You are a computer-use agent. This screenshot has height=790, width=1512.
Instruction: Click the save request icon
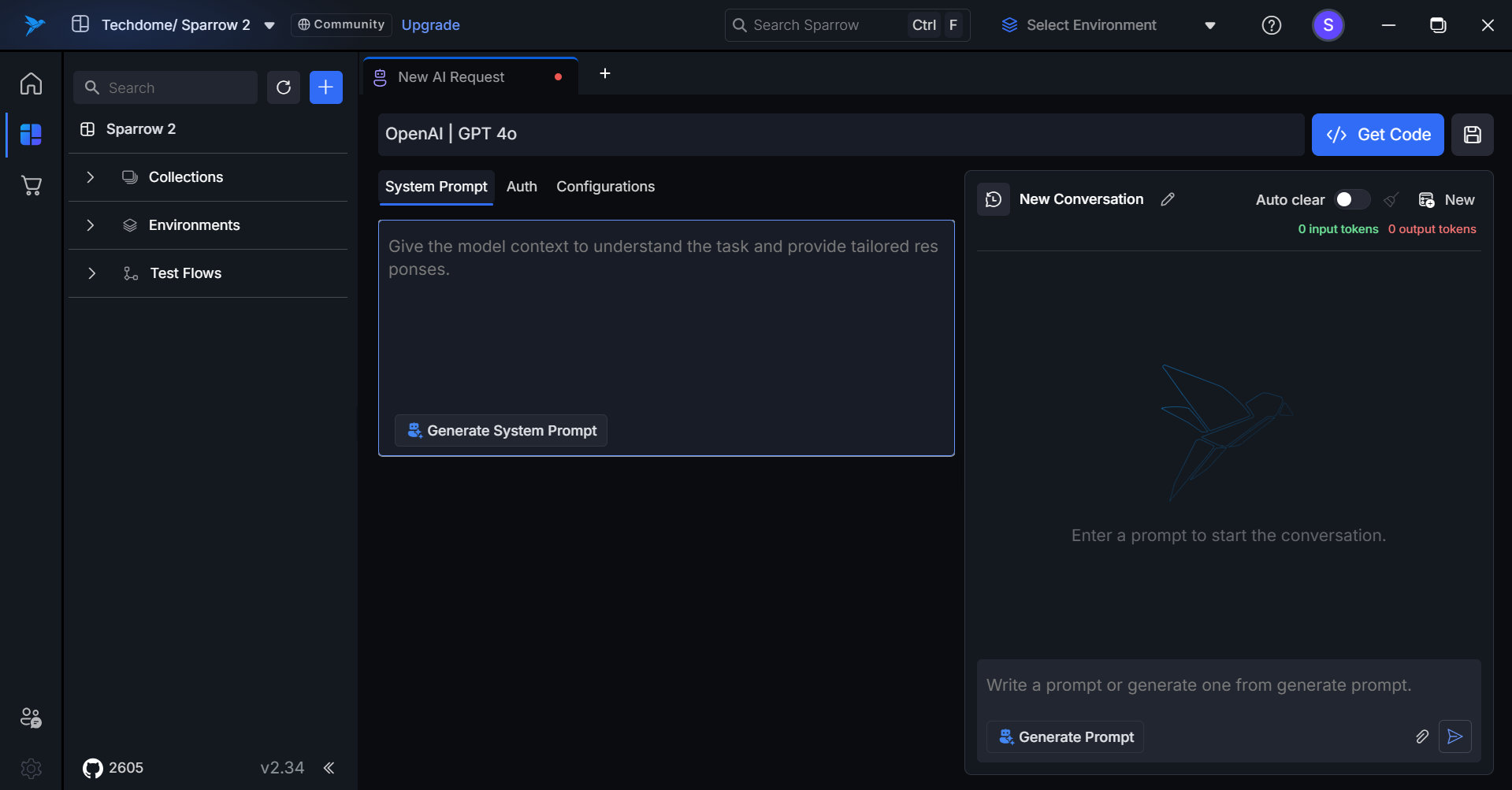point(1472,135)
